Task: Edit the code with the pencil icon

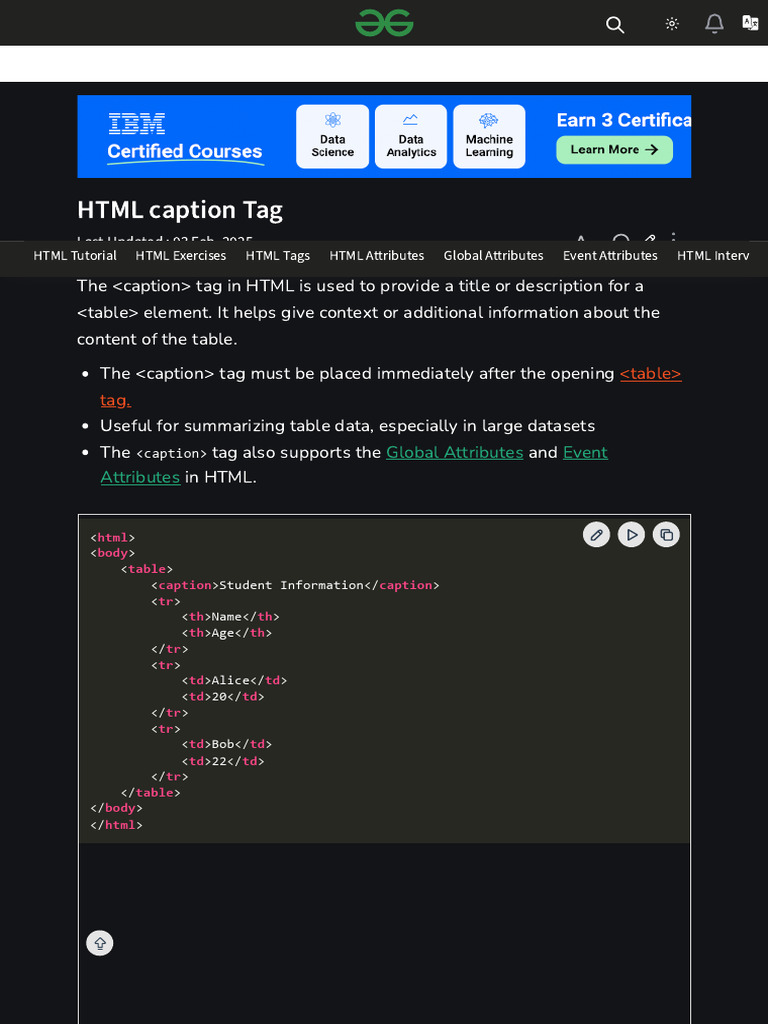Action: point(596,535)
